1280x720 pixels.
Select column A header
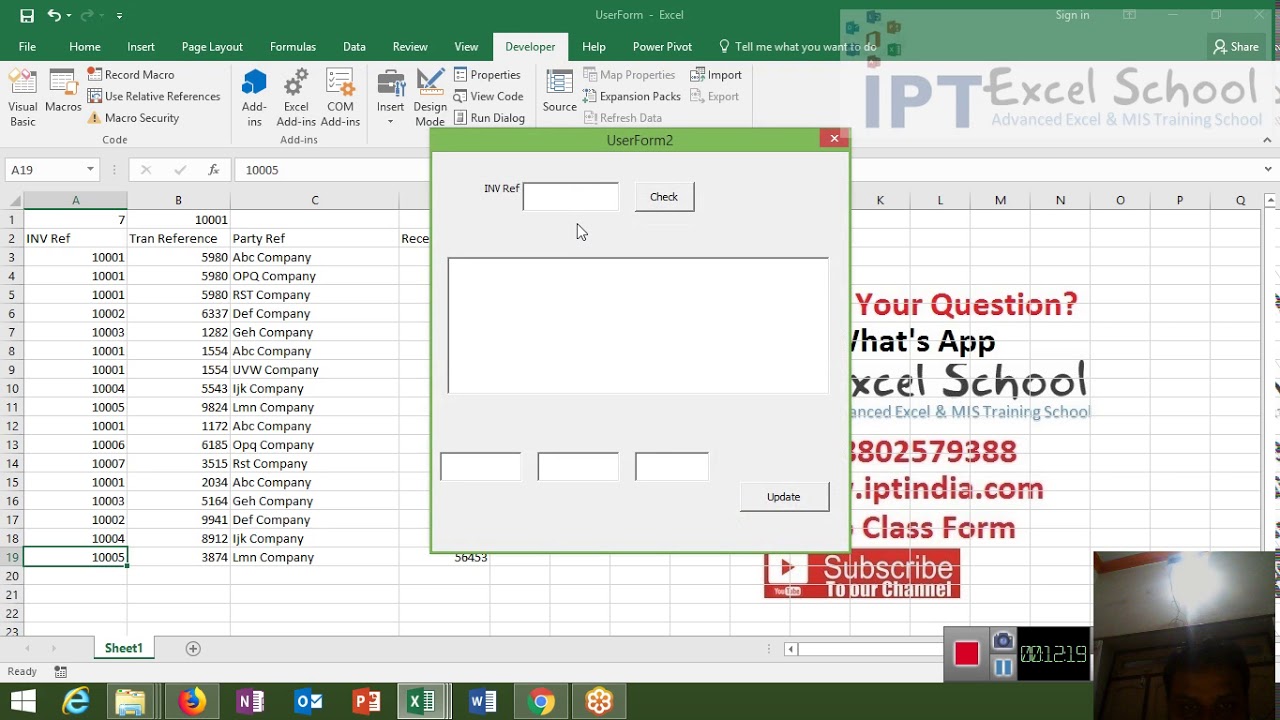point(75,200)
